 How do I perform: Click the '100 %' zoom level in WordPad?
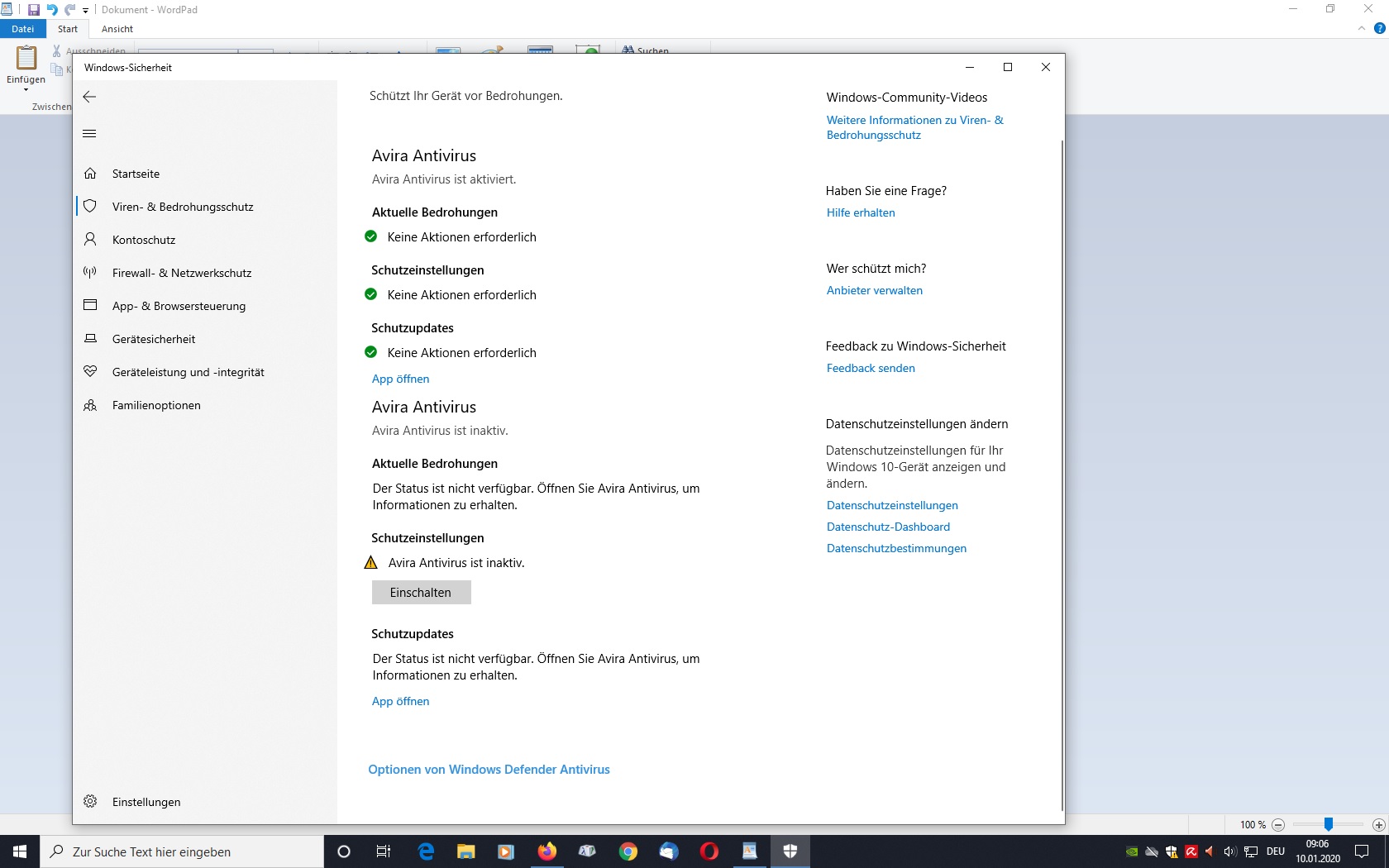pos(1253,825)
